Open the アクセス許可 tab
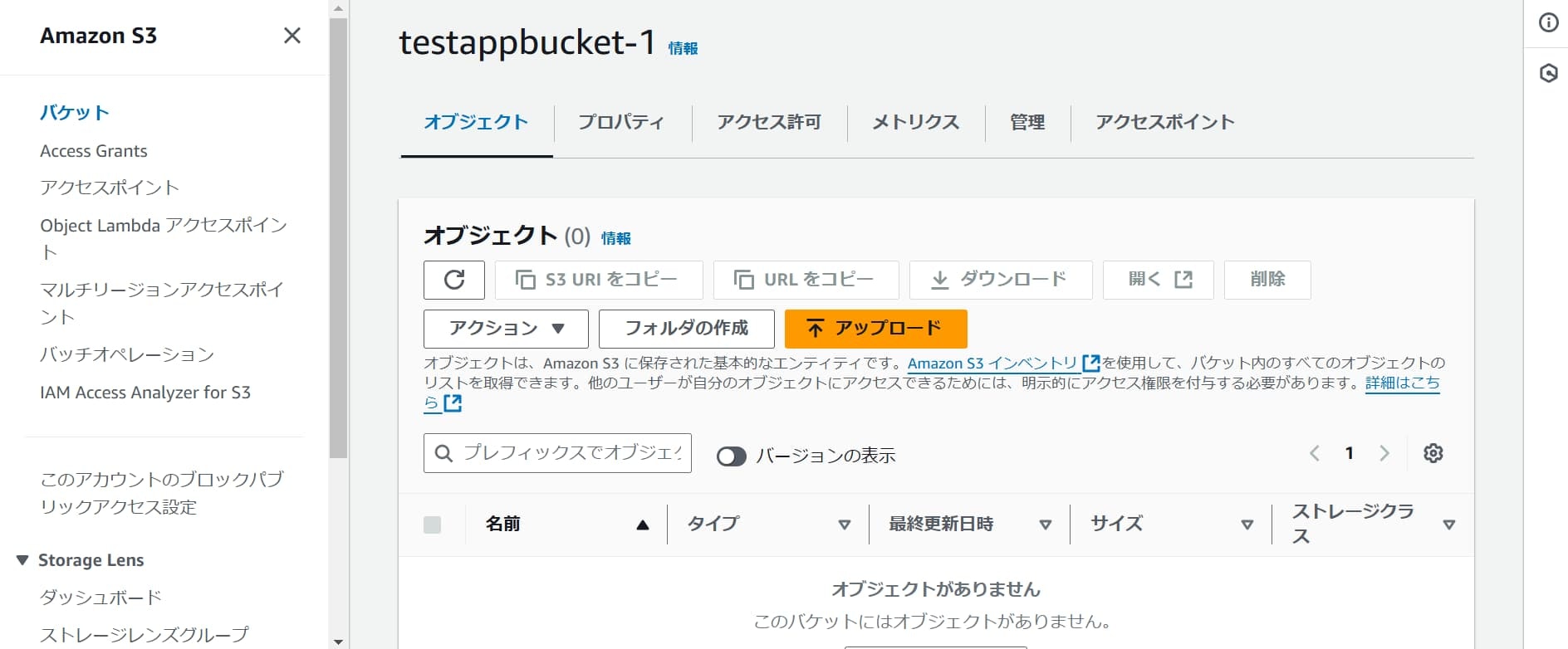The image size is (1568, 649). 769,123
